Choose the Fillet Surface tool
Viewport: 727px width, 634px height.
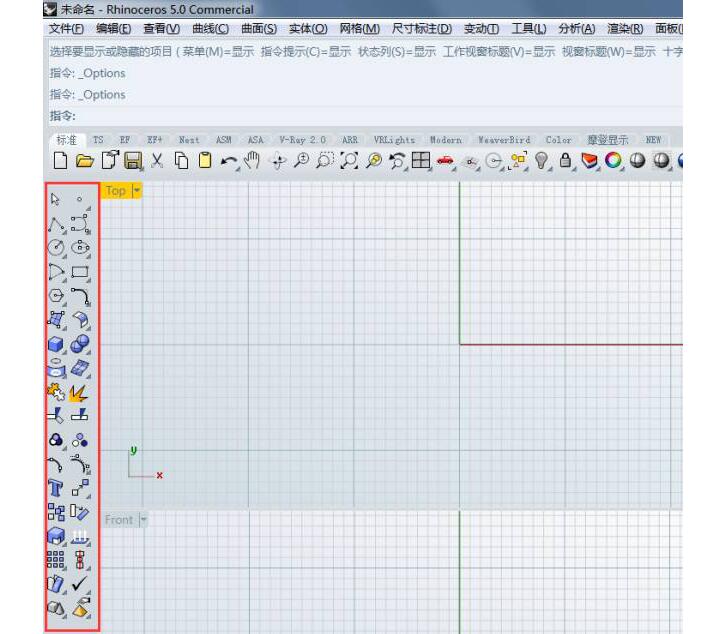tap(80, 320)
